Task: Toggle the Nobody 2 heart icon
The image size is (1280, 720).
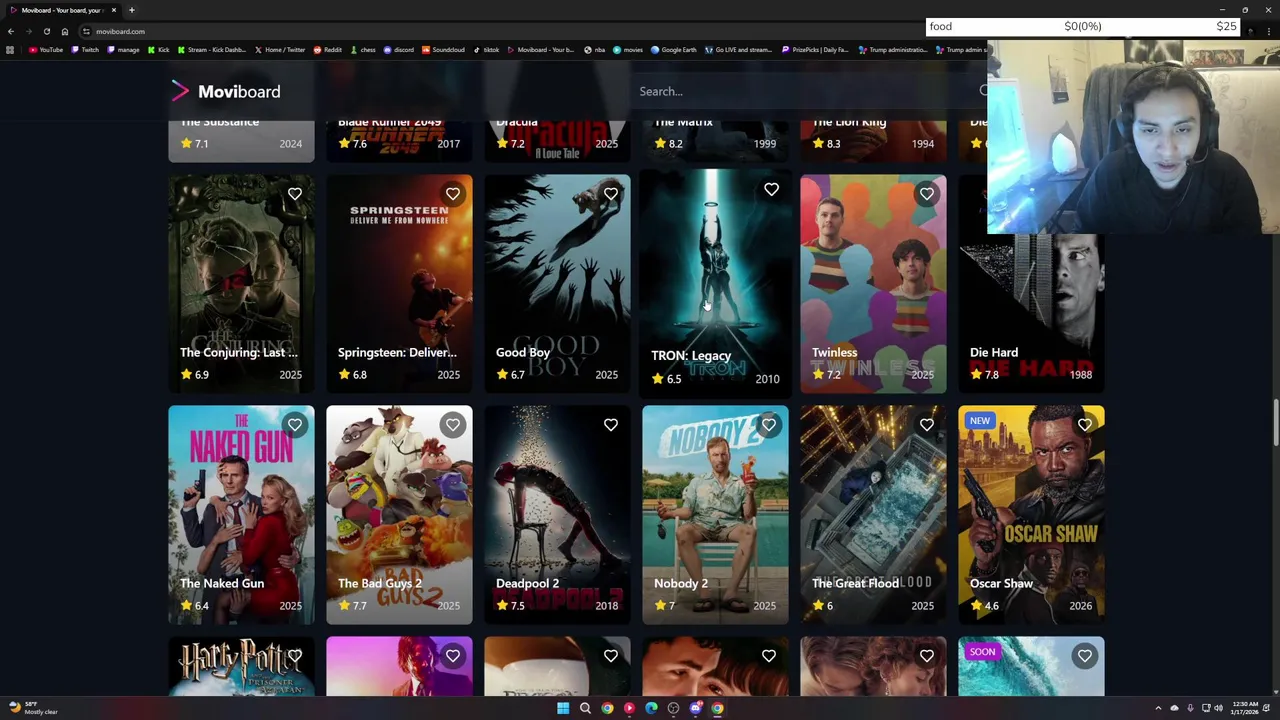Action: pyautogui.click(x=769, y=425)
